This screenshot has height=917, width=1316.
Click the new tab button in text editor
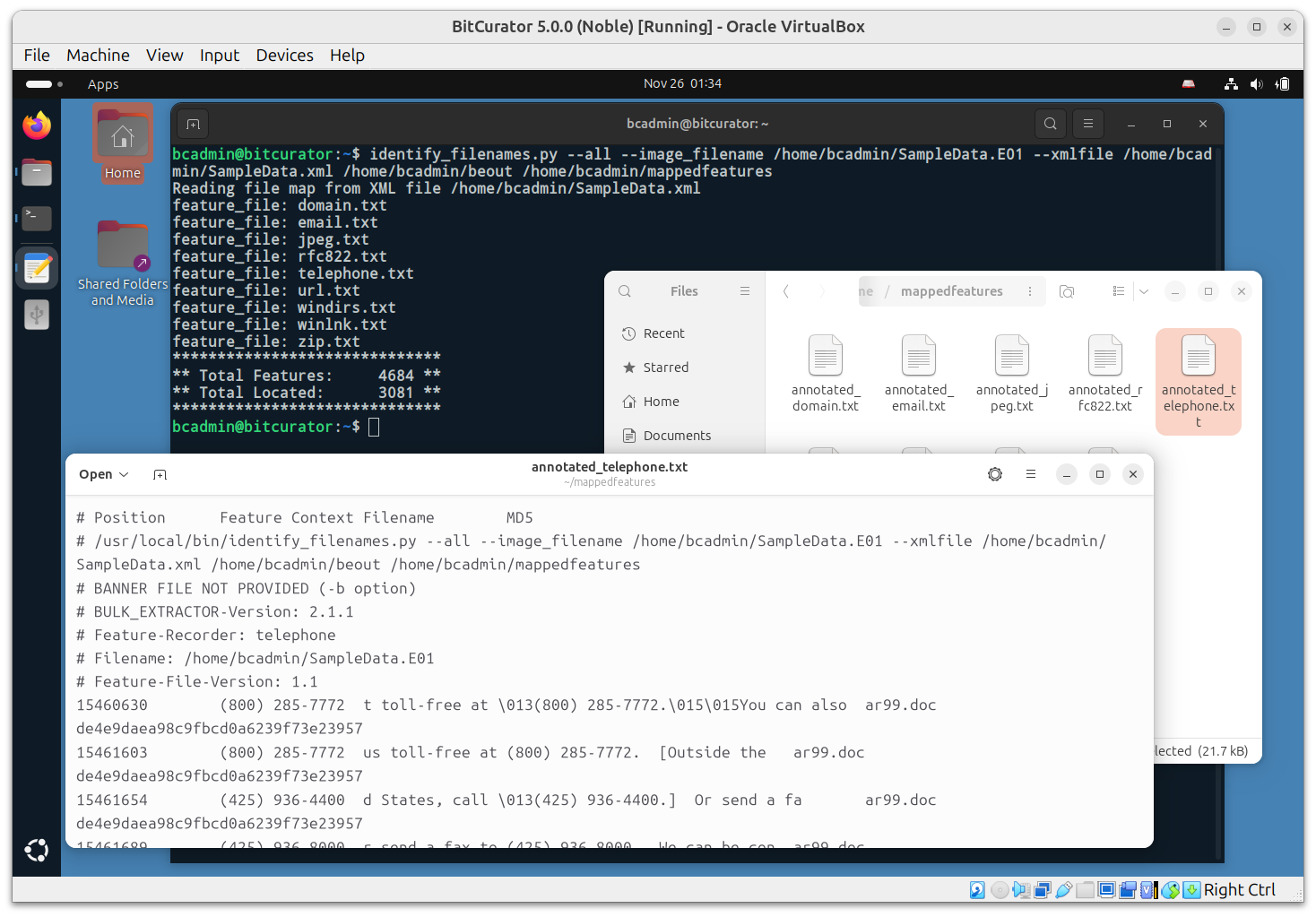coord(160,474)
